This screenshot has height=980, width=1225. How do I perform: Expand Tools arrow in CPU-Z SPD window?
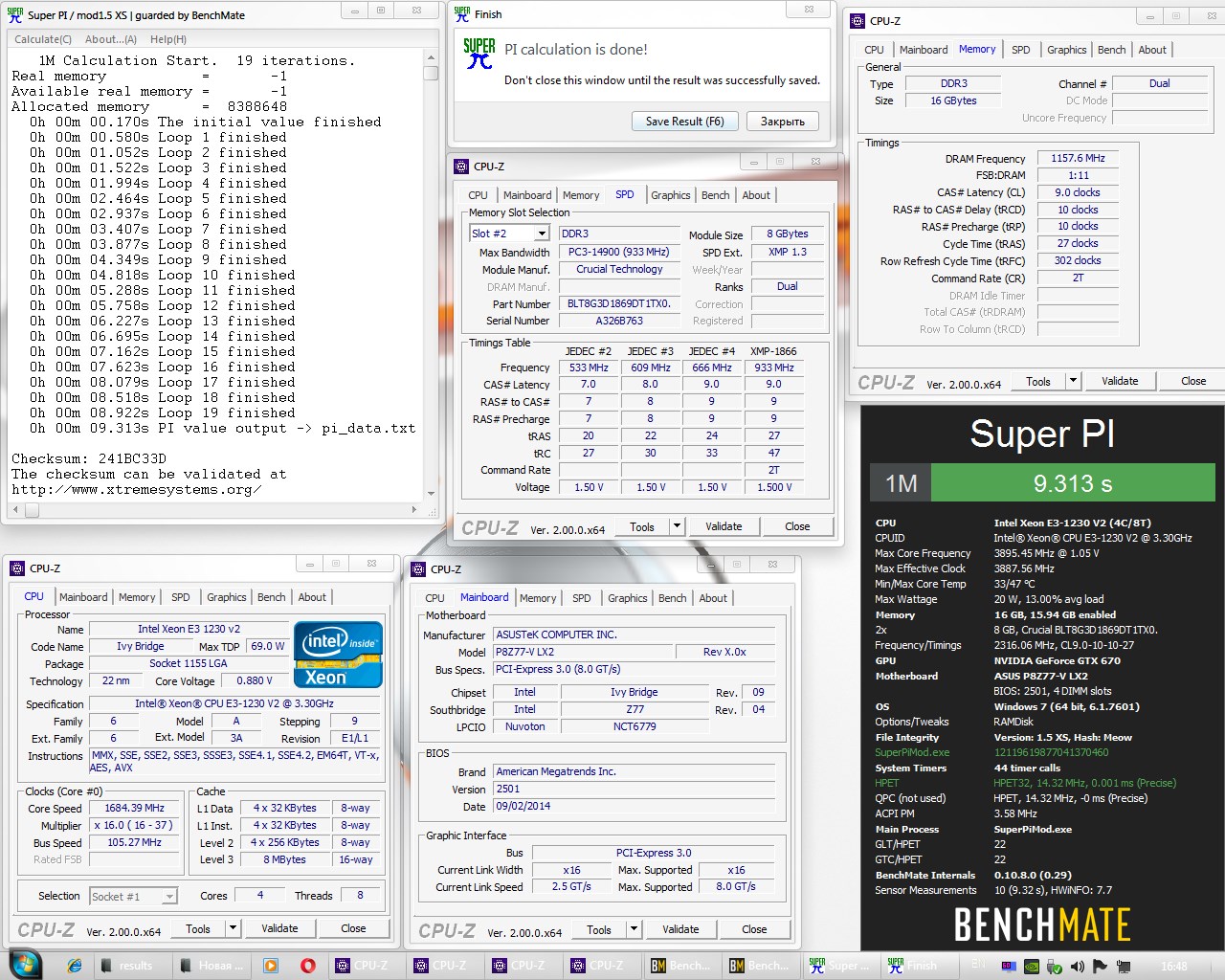point(677,526)
